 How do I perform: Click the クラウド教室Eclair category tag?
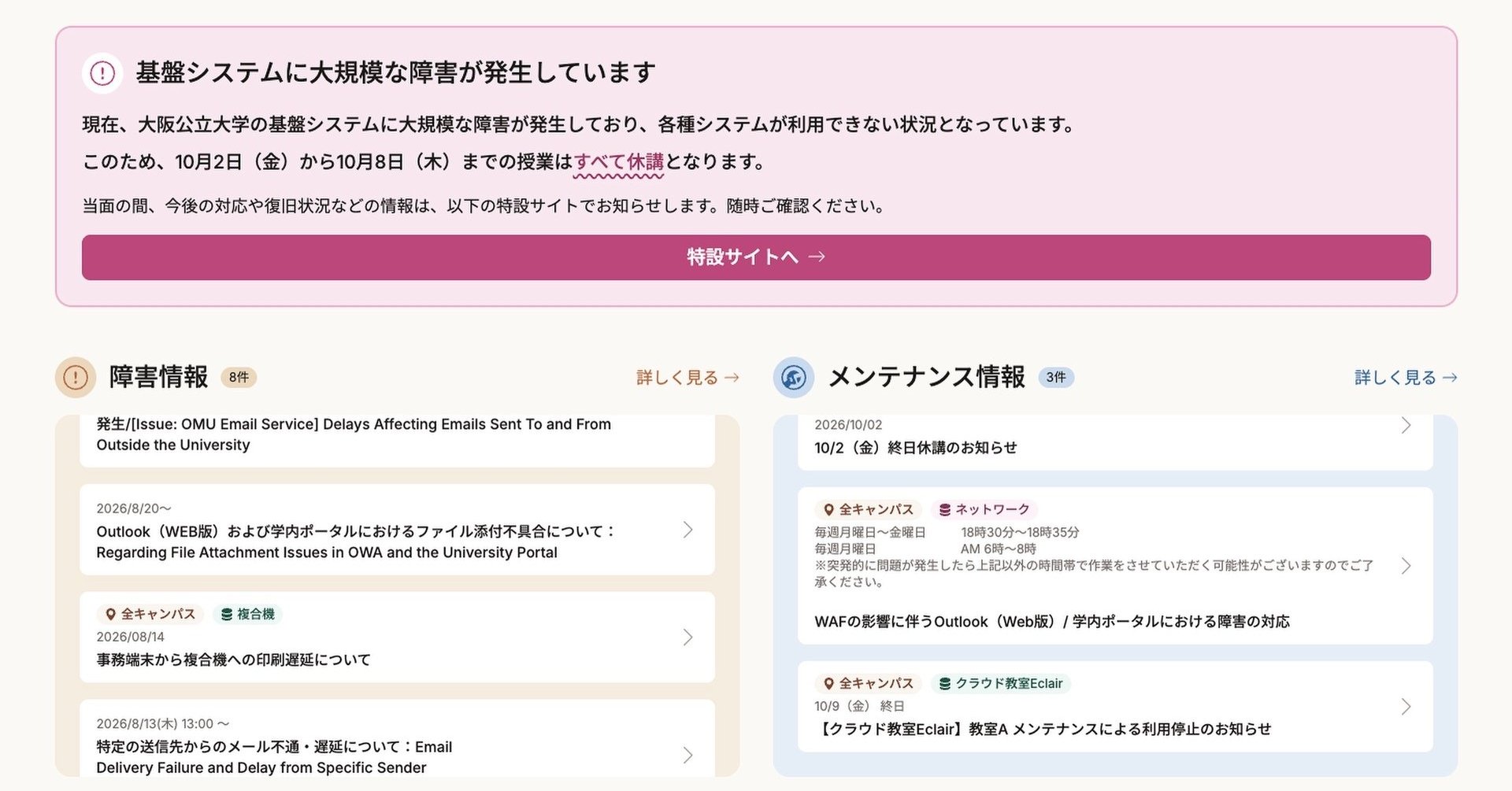point(1001,683)
